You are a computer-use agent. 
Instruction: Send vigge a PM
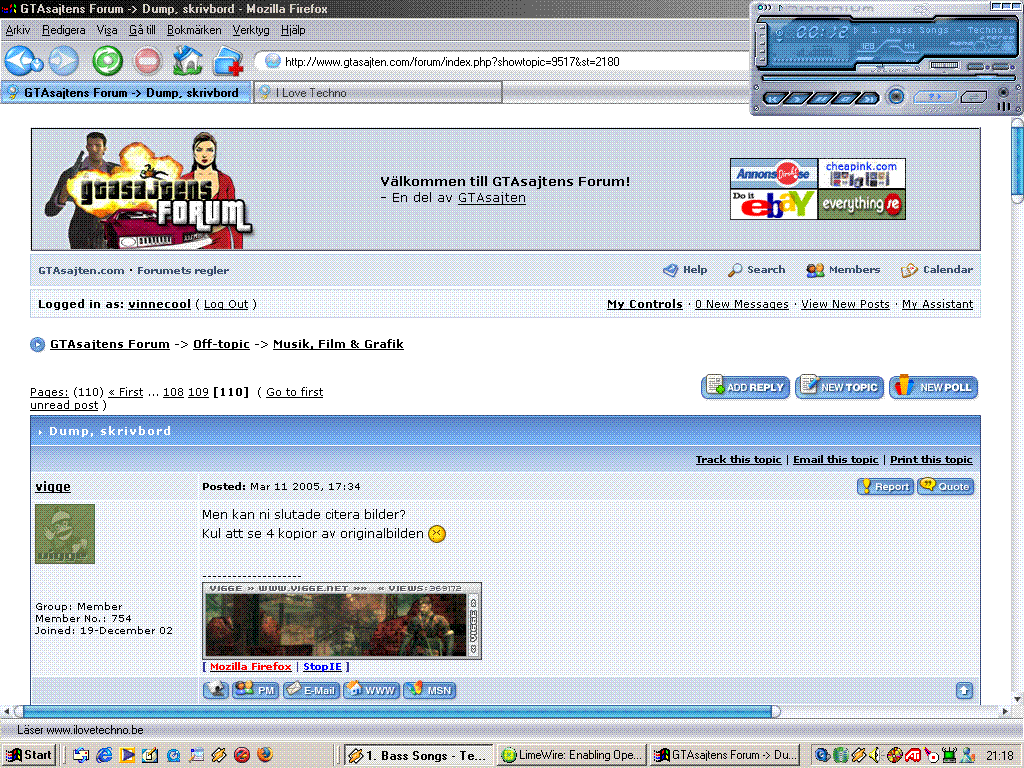(x=256, y=690)
